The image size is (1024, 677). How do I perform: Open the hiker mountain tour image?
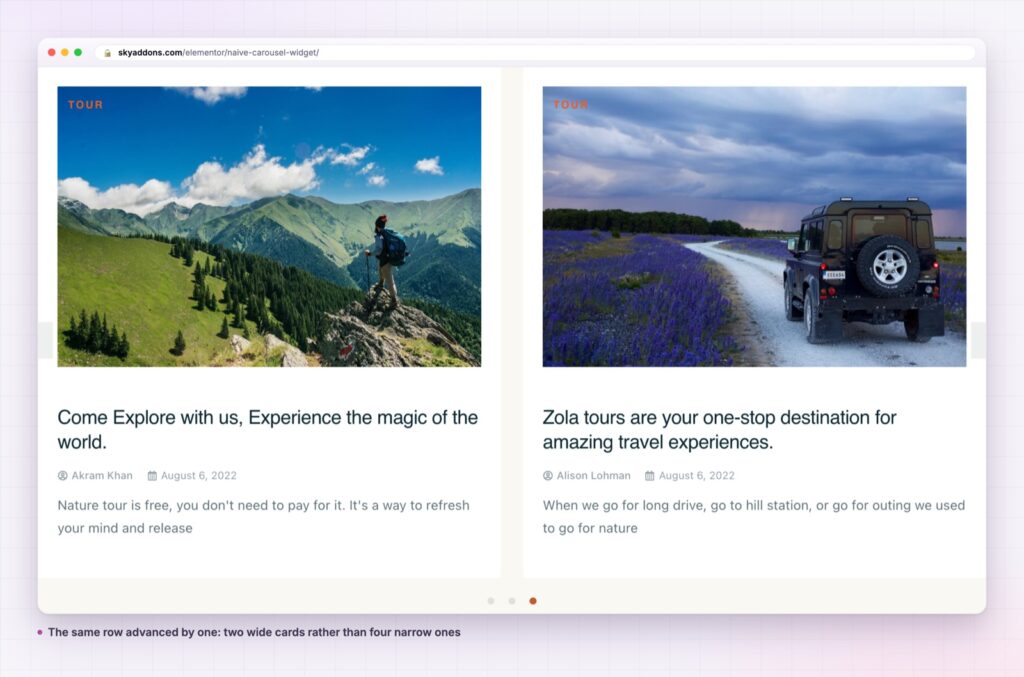(x=269, y=227)
